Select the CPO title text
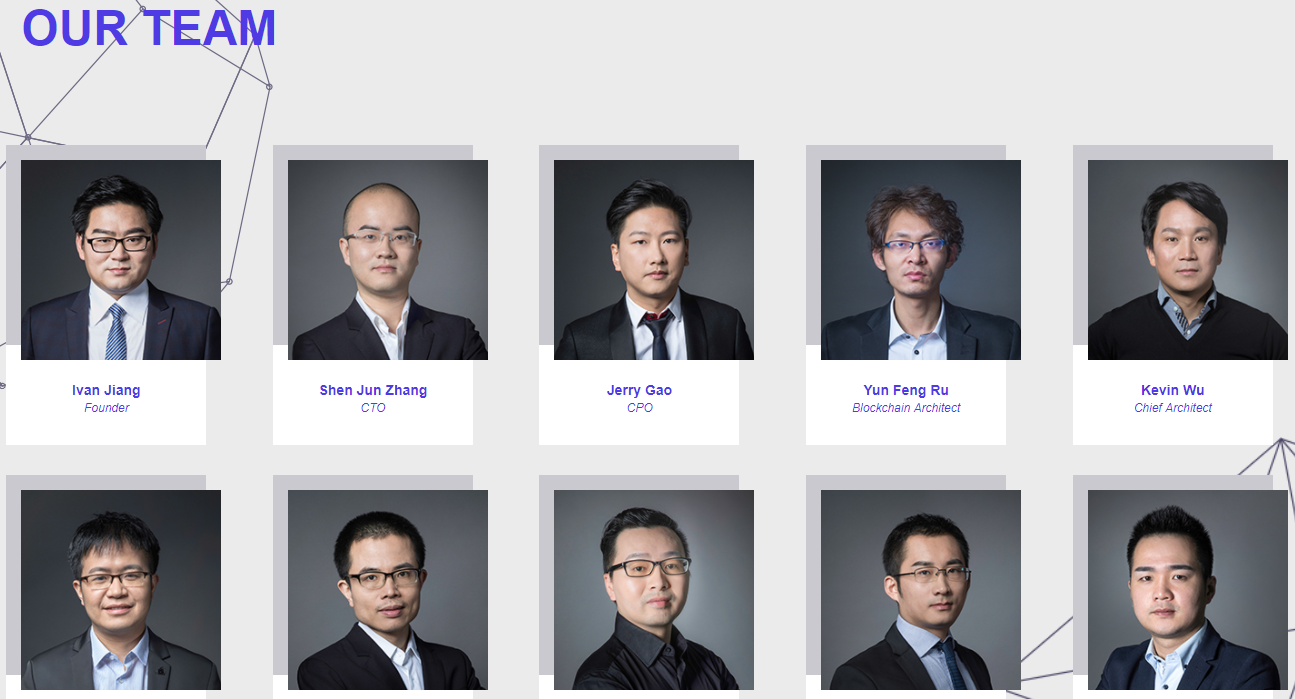This screenshot has height=699, width=1295. point(640,408)
